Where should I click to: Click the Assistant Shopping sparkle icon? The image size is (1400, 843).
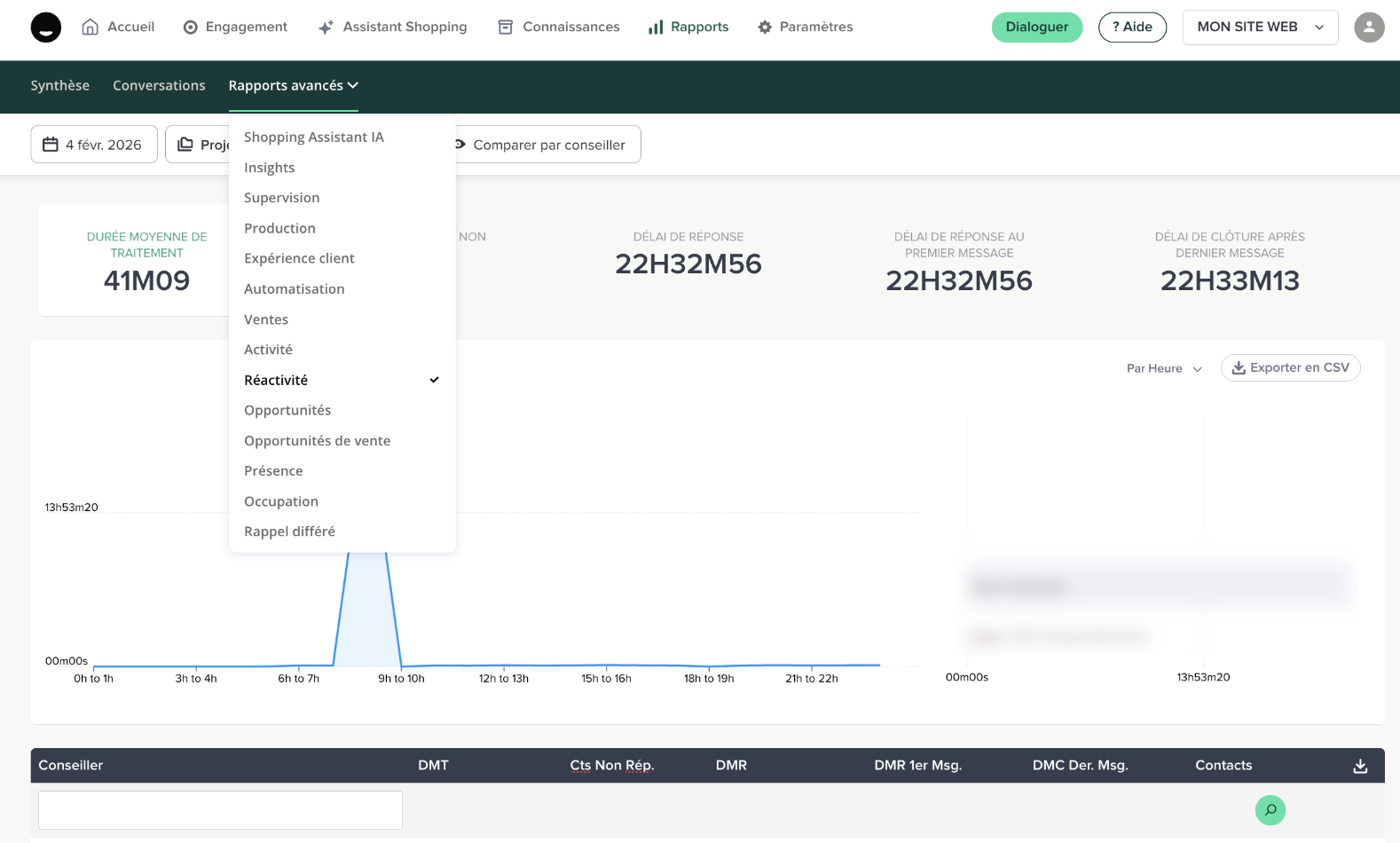pos(326,28)
